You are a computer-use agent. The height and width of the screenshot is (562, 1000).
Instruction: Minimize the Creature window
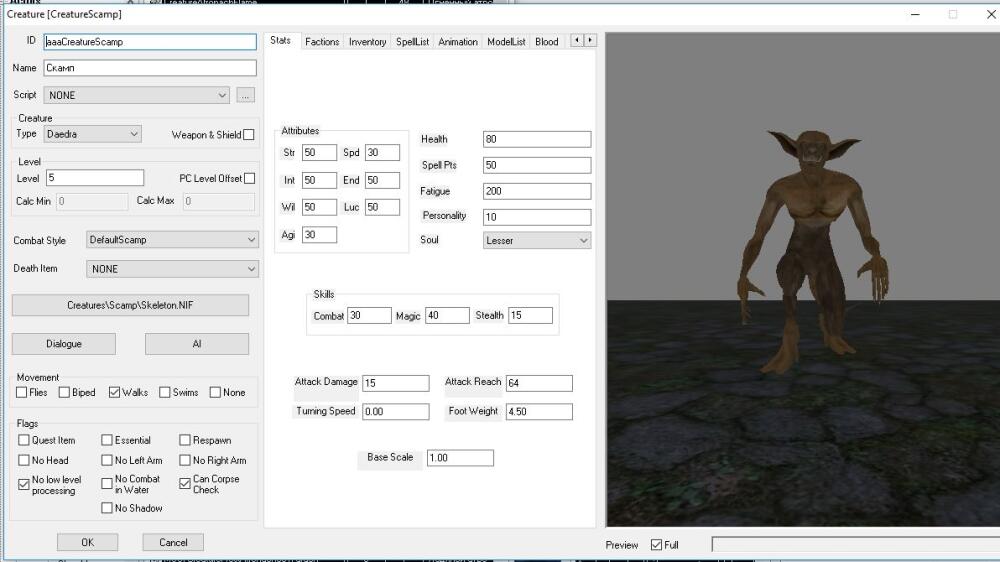[915, 14]
